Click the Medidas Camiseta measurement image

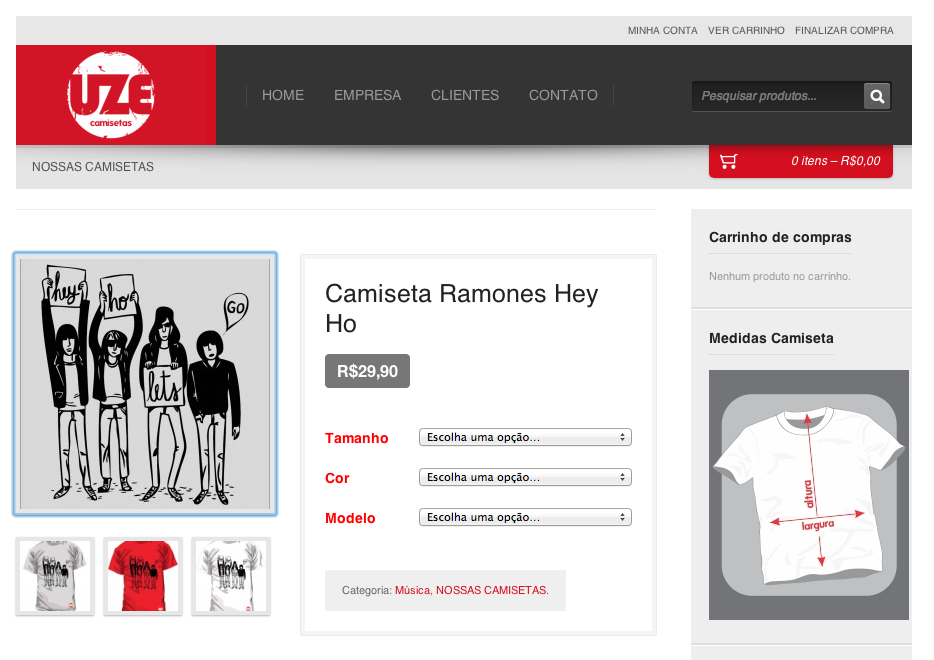(809, 494)
